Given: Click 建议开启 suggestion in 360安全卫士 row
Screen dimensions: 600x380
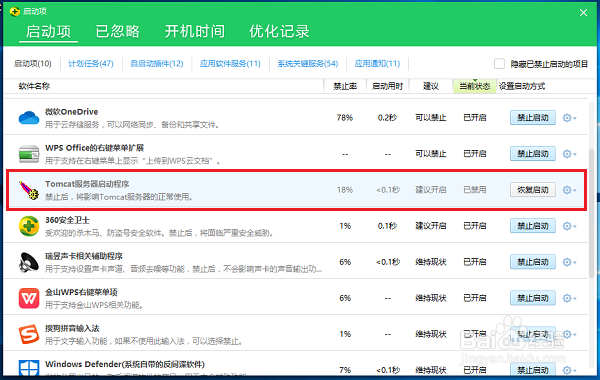Looking at the screenshot, I should pyautogui.click(x=430, y=226).
